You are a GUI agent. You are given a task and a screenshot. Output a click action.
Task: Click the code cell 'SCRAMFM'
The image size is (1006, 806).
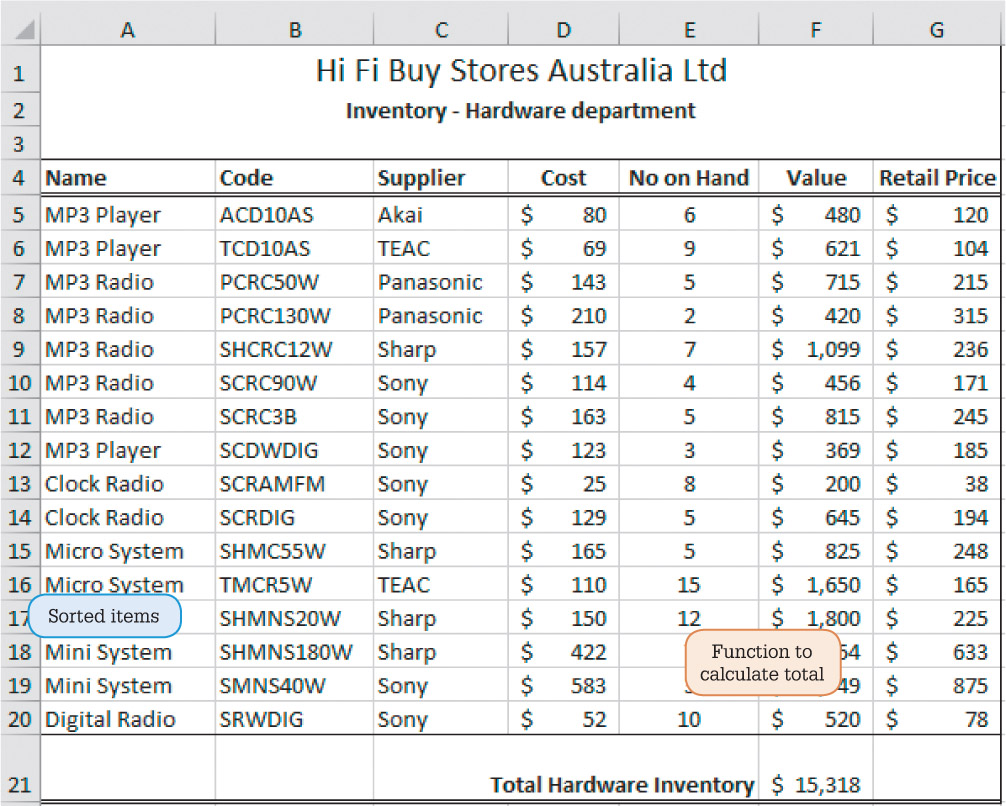[294, 484]
